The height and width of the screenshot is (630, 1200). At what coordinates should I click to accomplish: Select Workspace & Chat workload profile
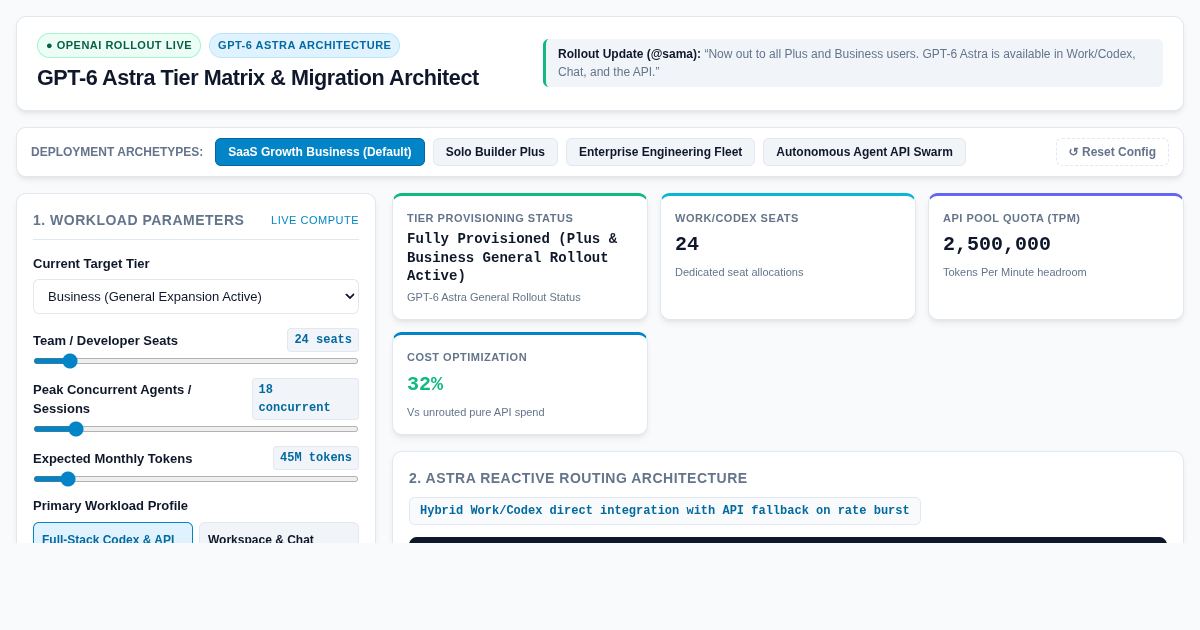[x=279, y=534]
